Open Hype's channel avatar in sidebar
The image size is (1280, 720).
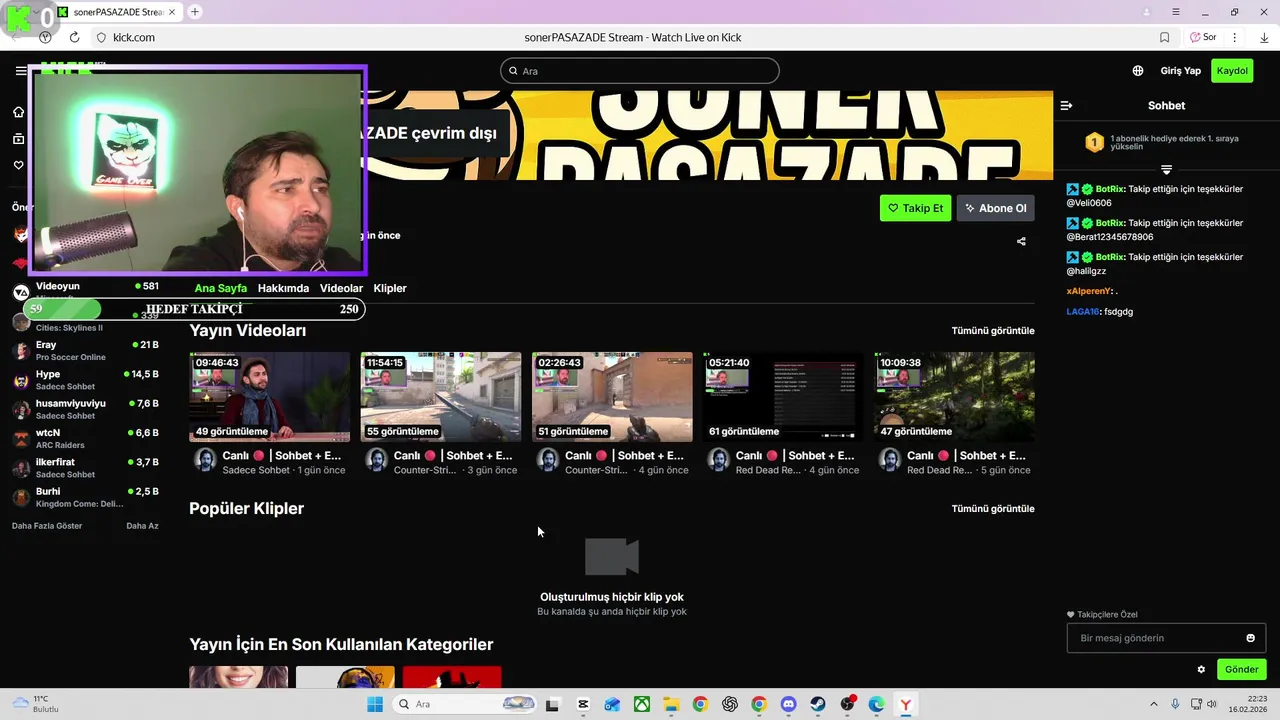21,380
